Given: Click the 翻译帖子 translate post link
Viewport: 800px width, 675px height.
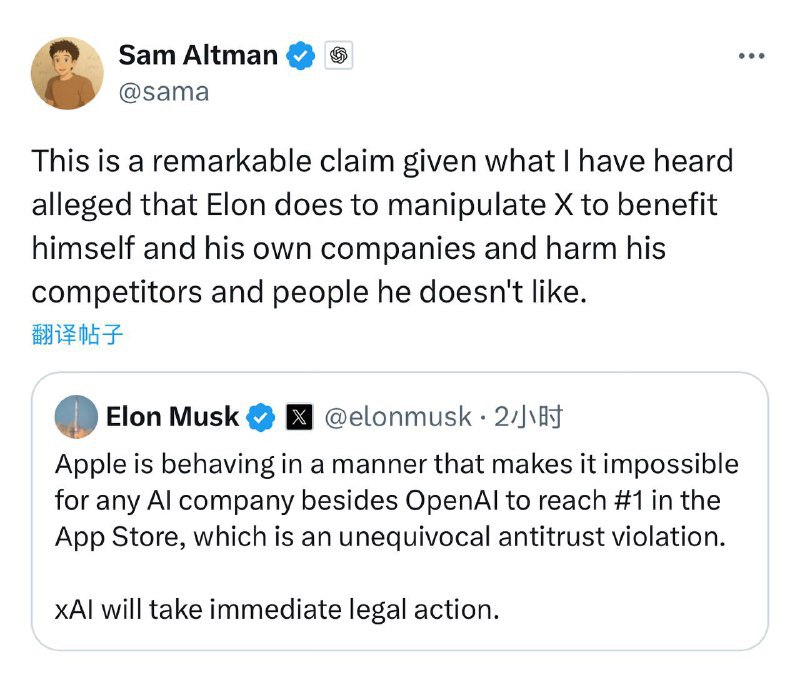Looking at the screenshot, I should pos(77,334).
